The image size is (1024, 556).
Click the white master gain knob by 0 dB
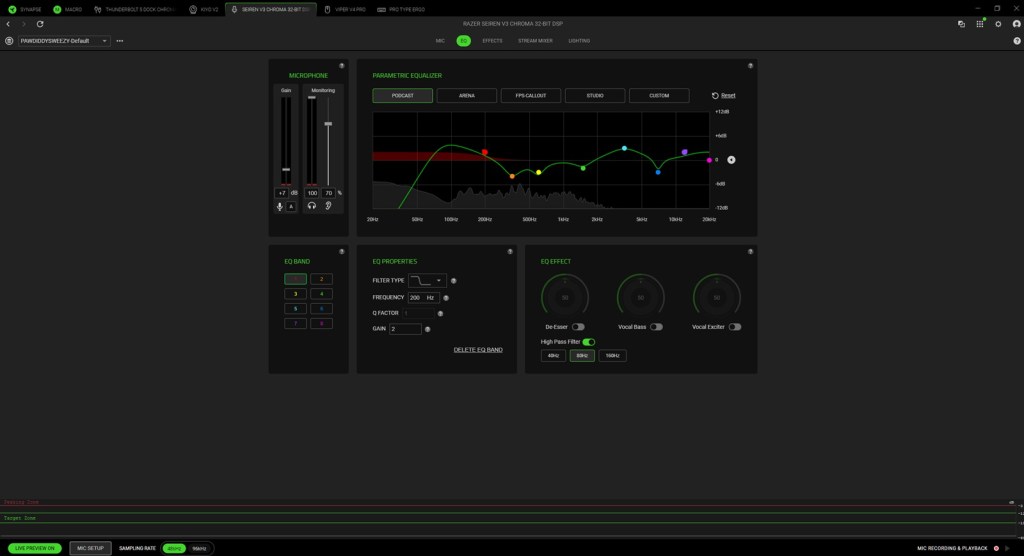click(x=731, y=159)
